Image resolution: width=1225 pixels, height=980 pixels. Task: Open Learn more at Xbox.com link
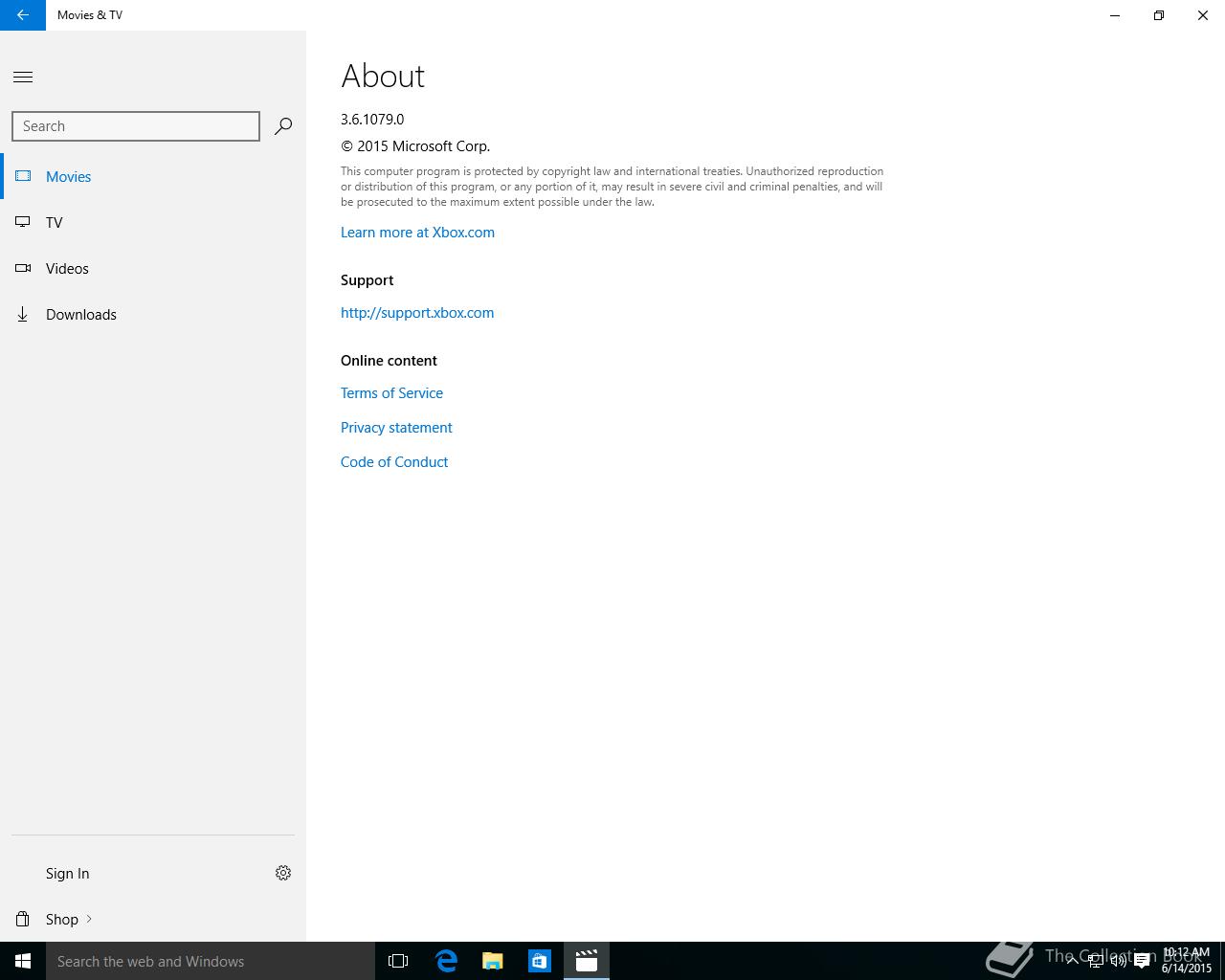coord(417,233)
